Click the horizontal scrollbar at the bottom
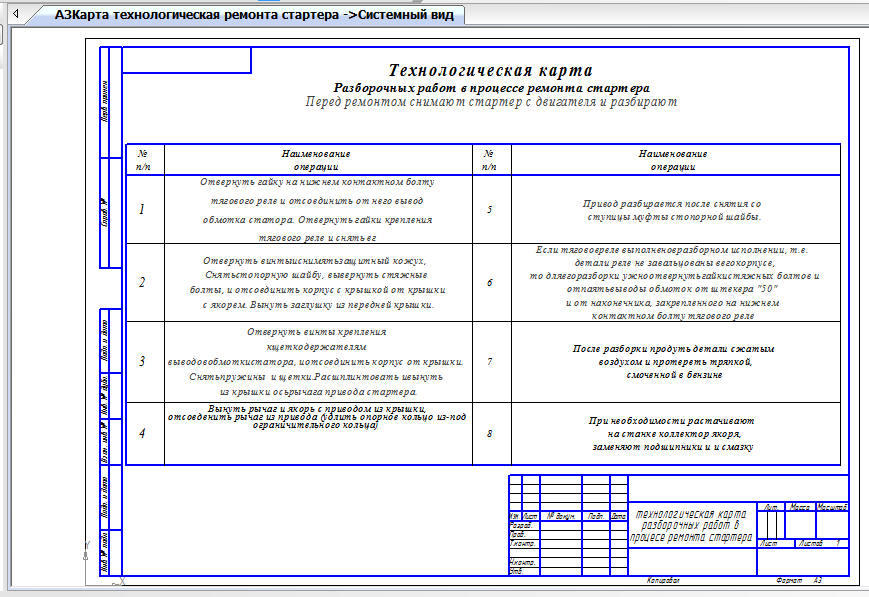 [430, 591]
